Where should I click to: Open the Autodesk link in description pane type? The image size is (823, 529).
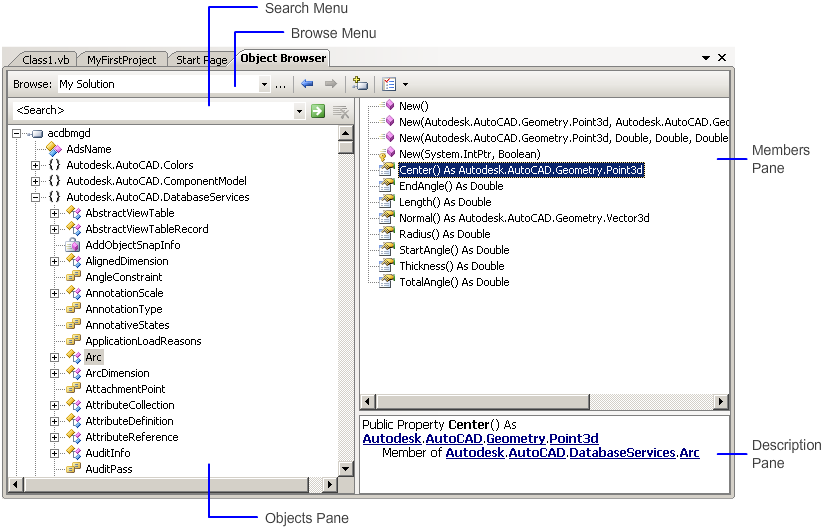pos(392,438)
